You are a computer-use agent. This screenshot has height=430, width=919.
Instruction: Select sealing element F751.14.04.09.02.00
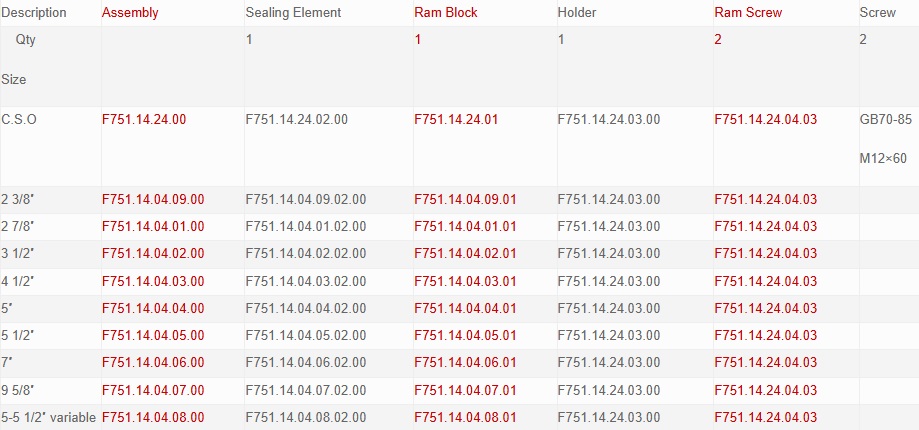click(x=306, y=199)
